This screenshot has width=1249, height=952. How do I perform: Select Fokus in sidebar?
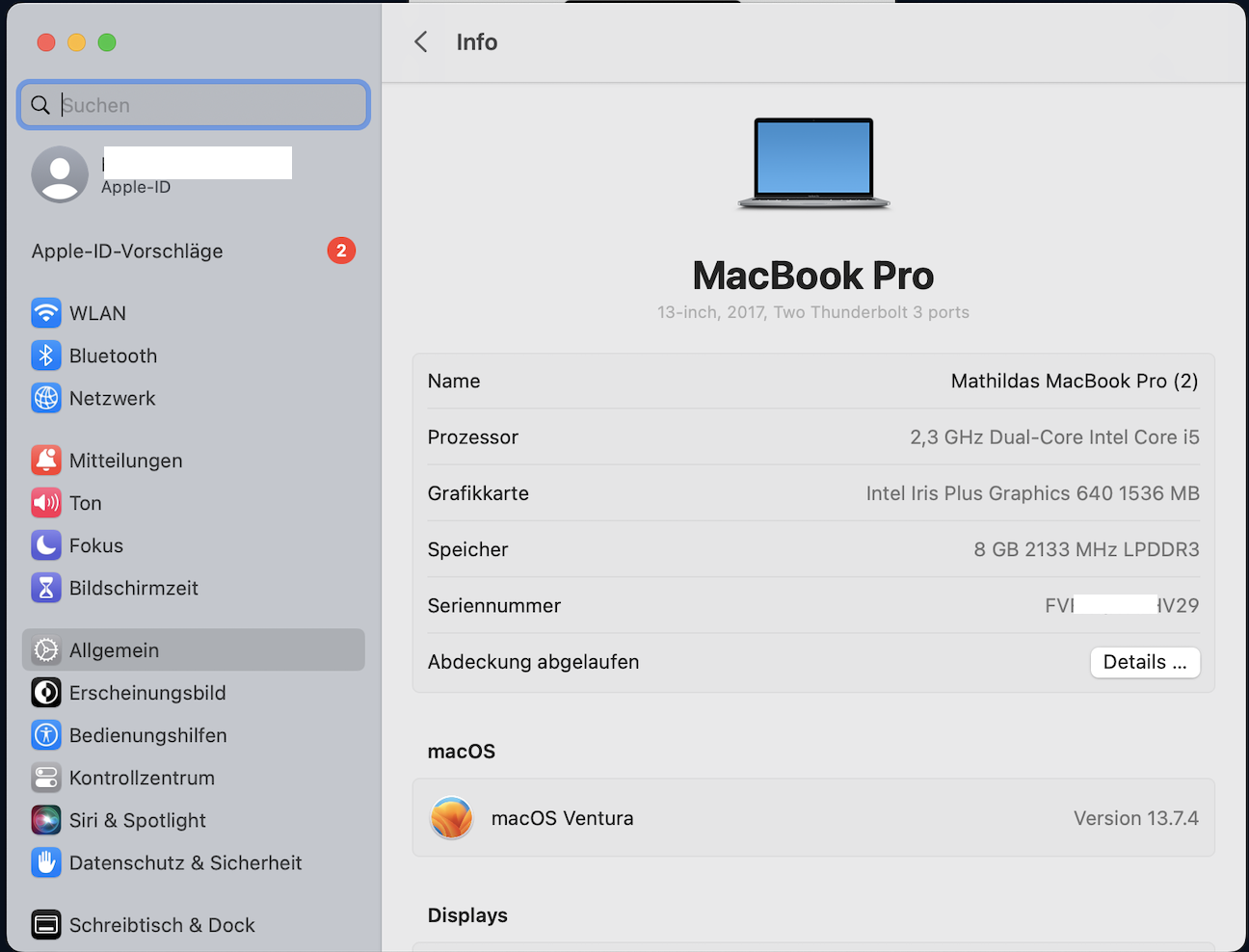[x=194, y=545]
